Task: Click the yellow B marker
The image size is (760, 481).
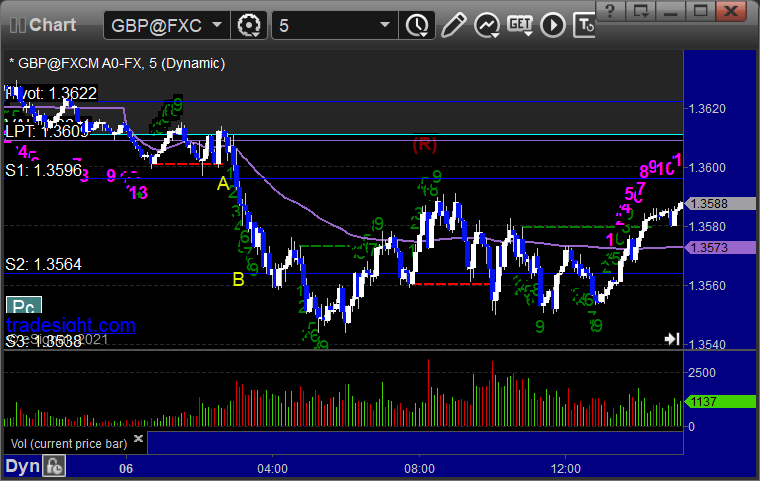Action: tap(238, 279)
